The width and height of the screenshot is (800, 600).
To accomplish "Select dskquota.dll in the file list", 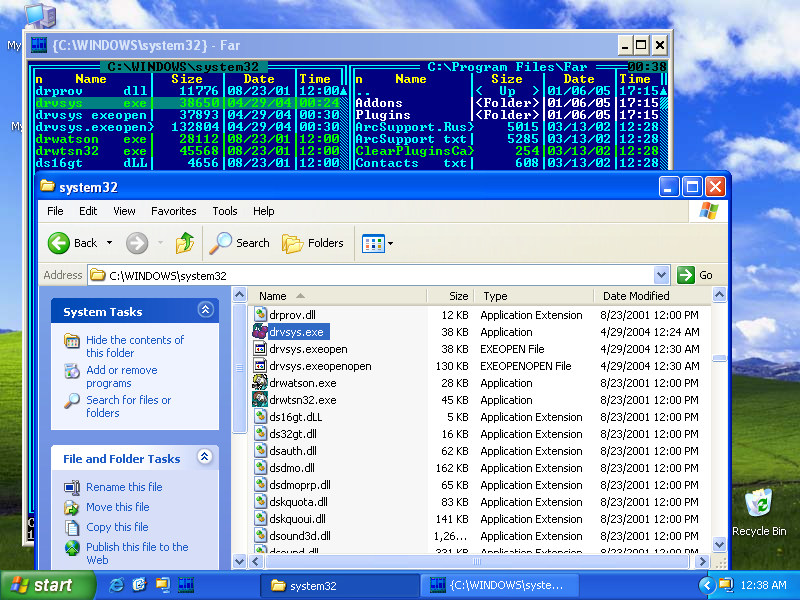I will click(x=298, y=502).
